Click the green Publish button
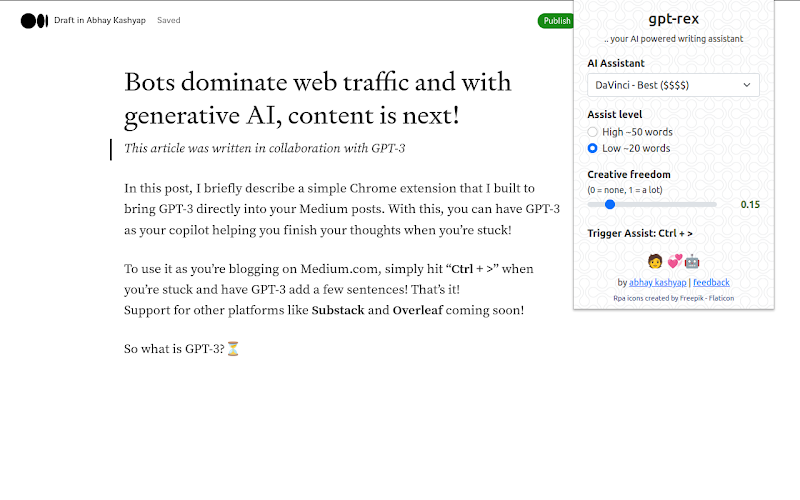The image size is (800, 500). tap(556, 21)
